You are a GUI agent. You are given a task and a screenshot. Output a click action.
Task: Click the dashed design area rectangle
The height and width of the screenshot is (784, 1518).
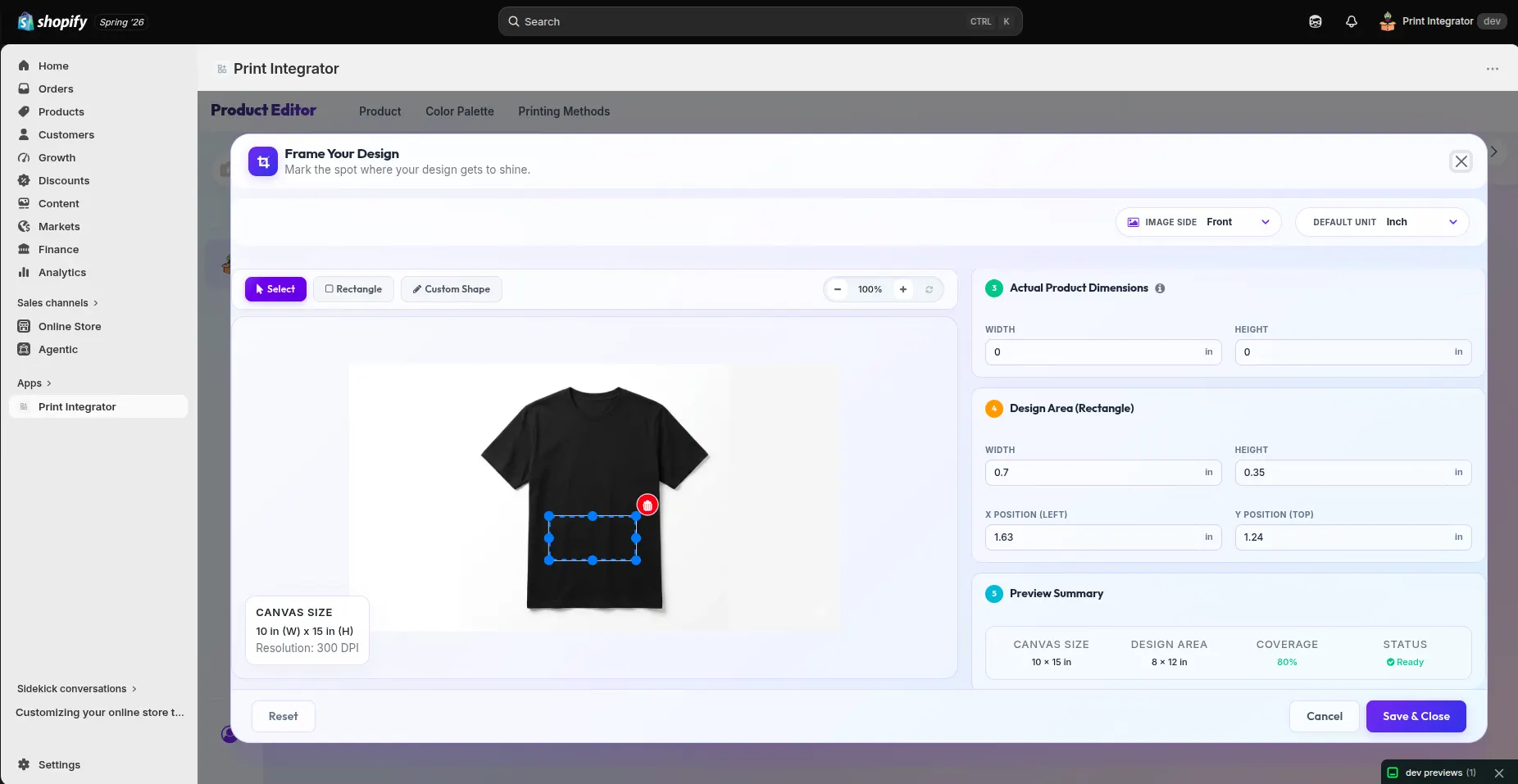click(593, 538)
